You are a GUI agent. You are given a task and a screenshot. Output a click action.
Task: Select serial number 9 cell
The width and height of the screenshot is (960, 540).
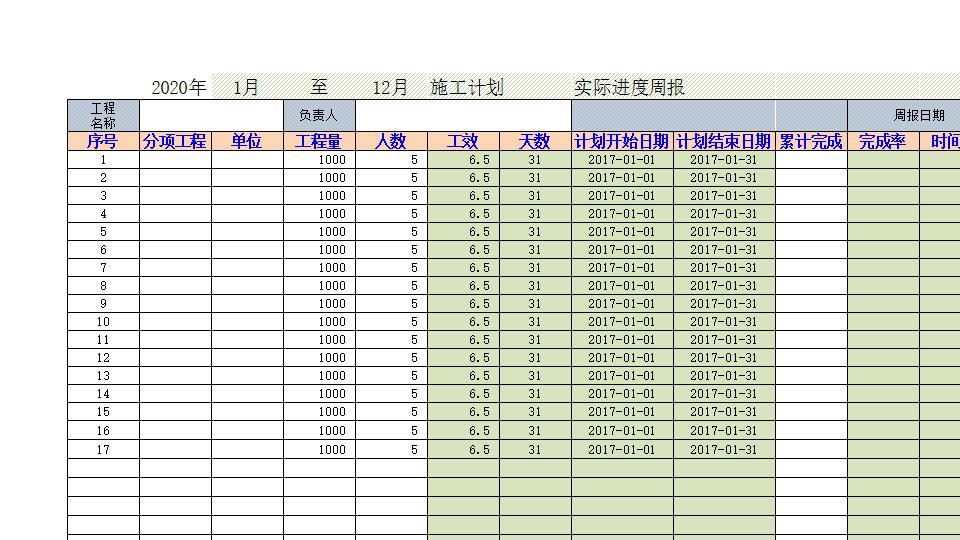(x=103, y=304)
